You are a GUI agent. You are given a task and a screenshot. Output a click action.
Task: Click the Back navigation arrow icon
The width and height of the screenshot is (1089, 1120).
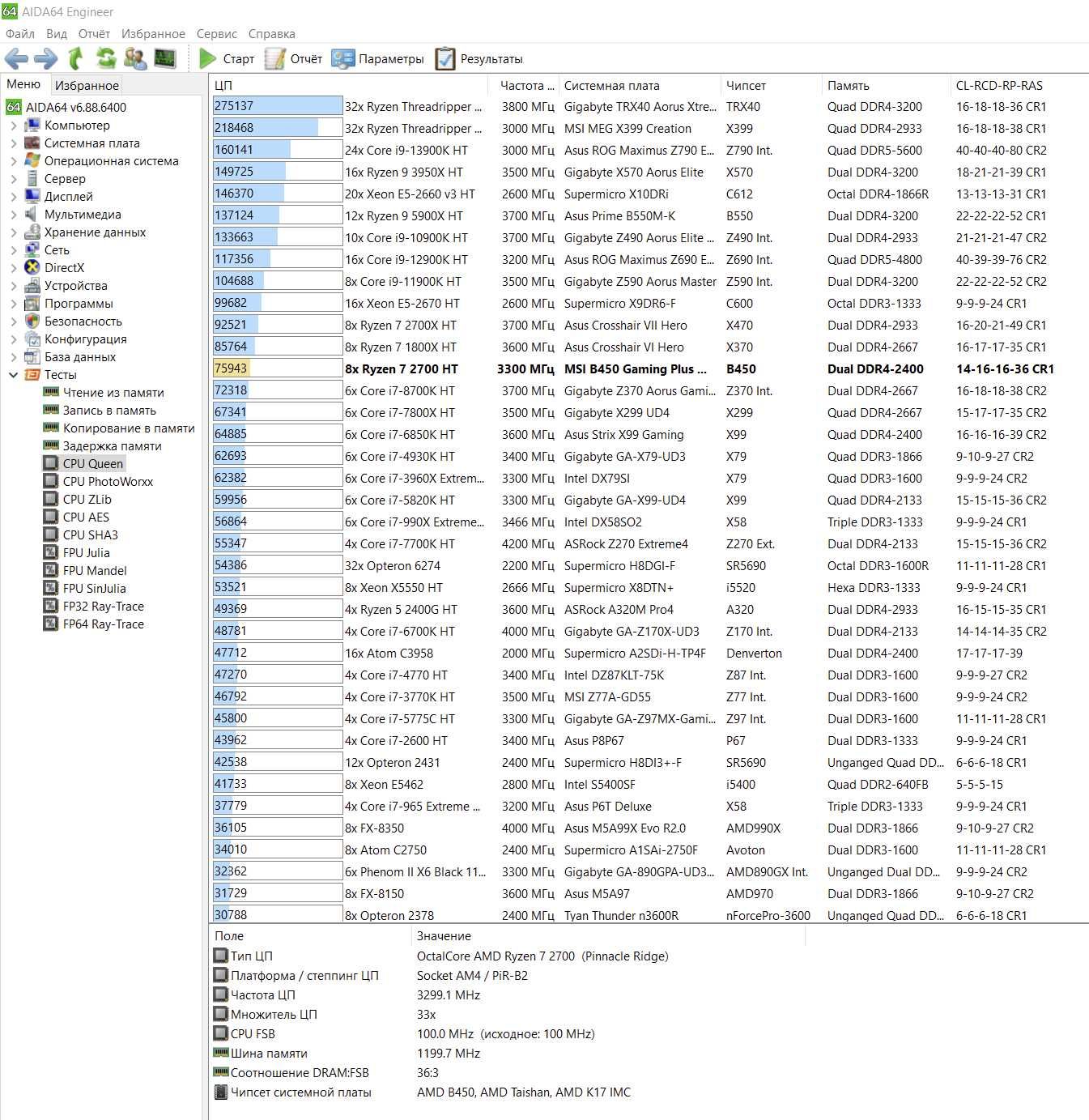tap(16, 58)
